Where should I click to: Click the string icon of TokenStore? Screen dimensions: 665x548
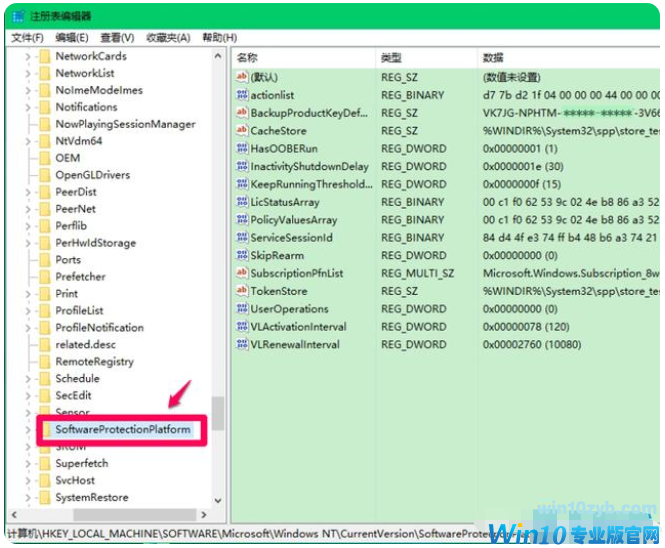(242, 291)
